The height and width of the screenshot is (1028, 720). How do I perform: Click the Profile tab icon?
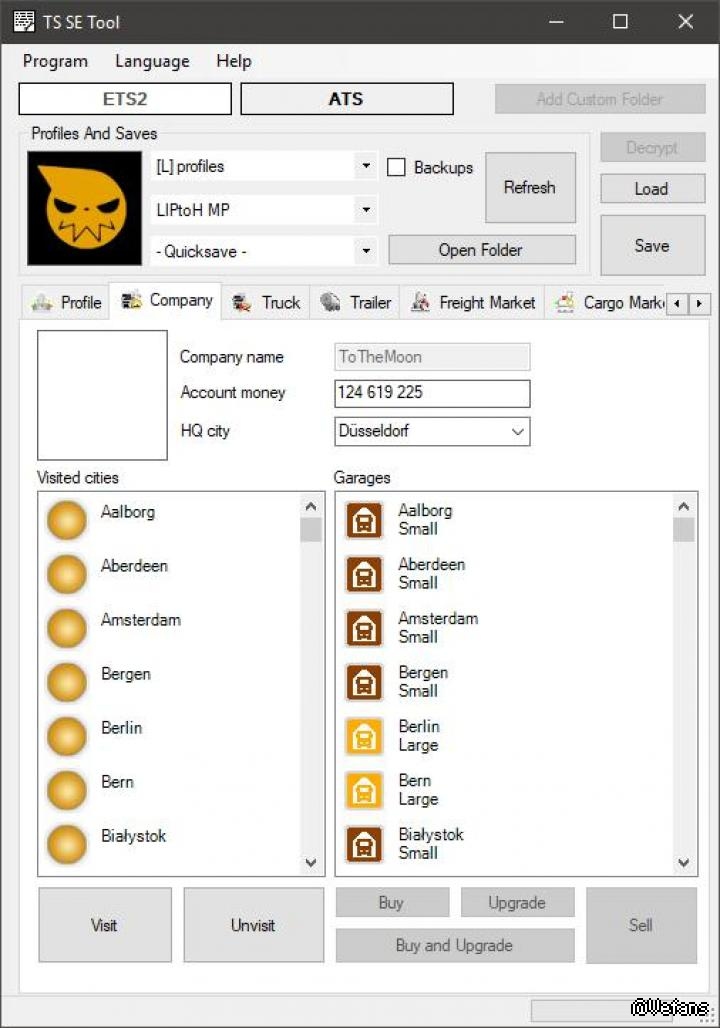42,303
